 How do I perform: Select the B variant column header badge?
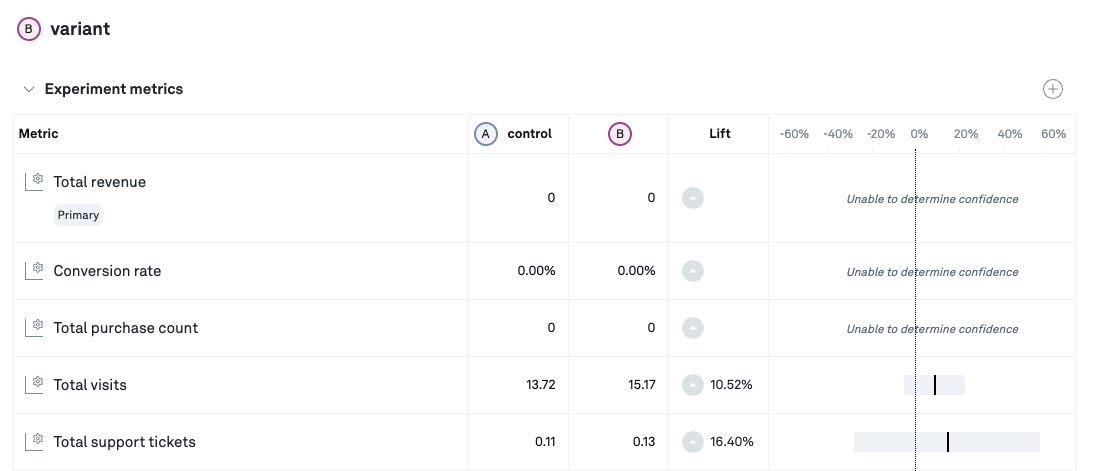(x=620, y=134)
